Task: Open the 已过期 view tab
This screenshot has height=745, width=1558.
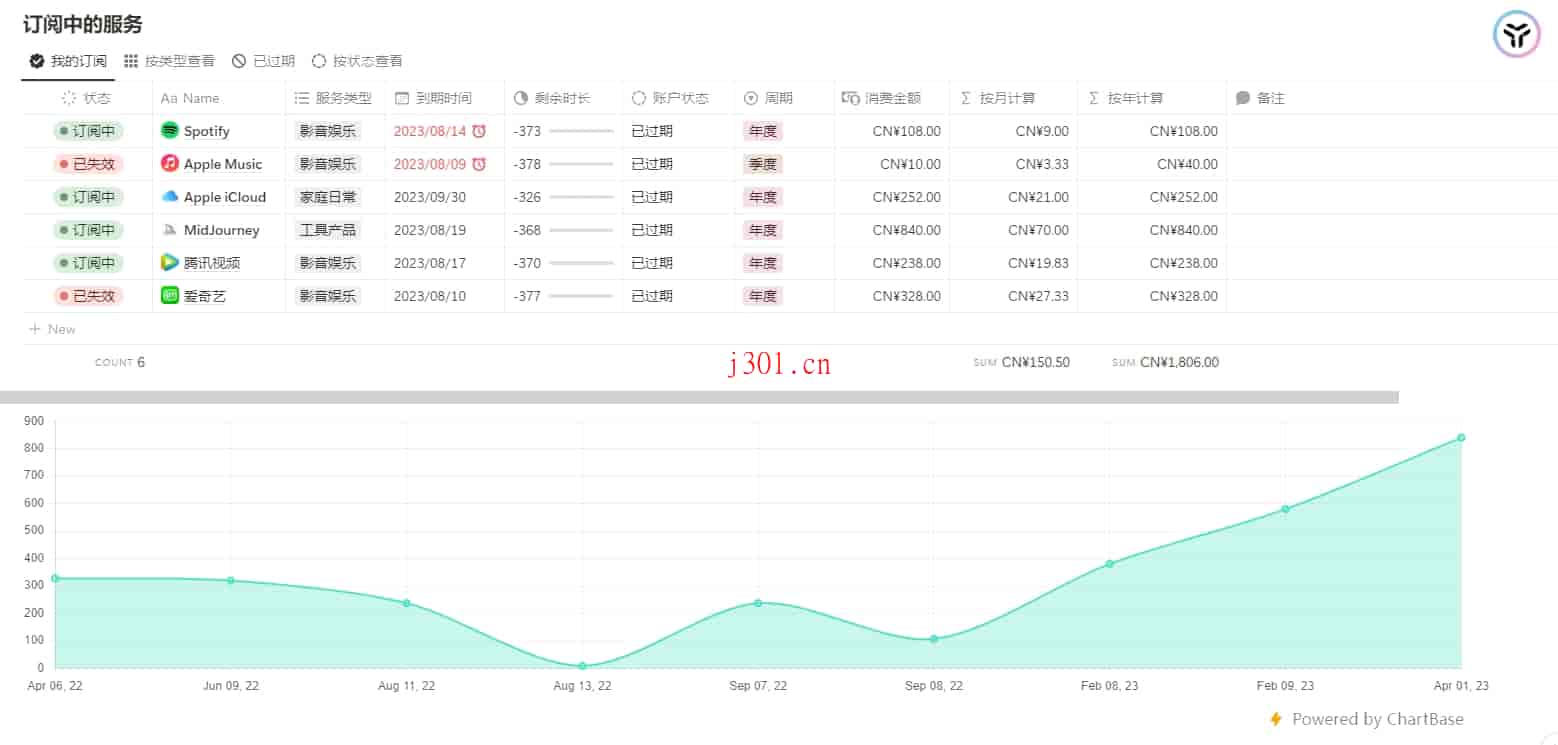Action: click(x=264, y=61)
